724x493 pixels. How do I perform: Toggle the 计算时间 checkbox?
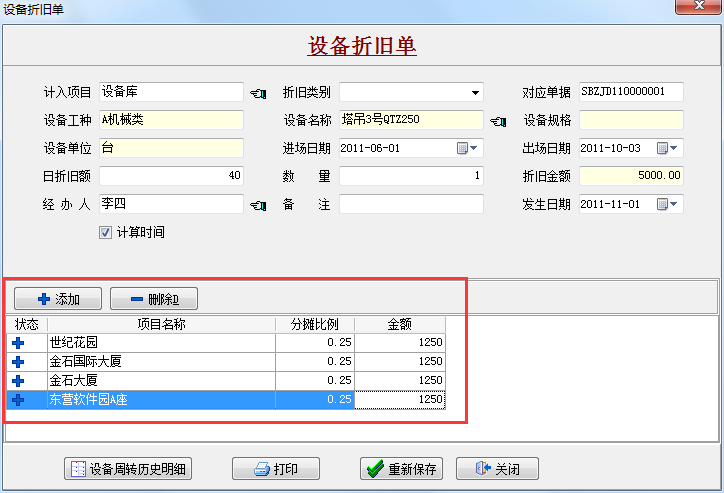pos(105,232)
